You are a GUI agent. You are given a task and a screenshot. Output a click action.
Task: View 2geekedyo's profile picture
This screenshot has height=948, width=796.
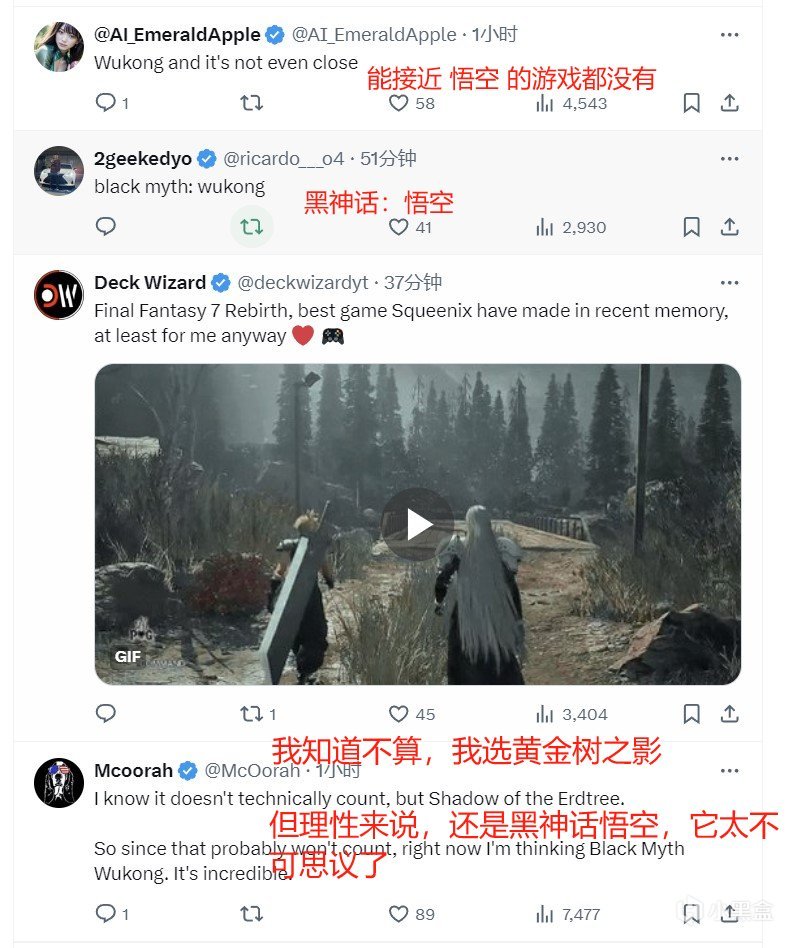pyautogui.click(x=59, y=171)
